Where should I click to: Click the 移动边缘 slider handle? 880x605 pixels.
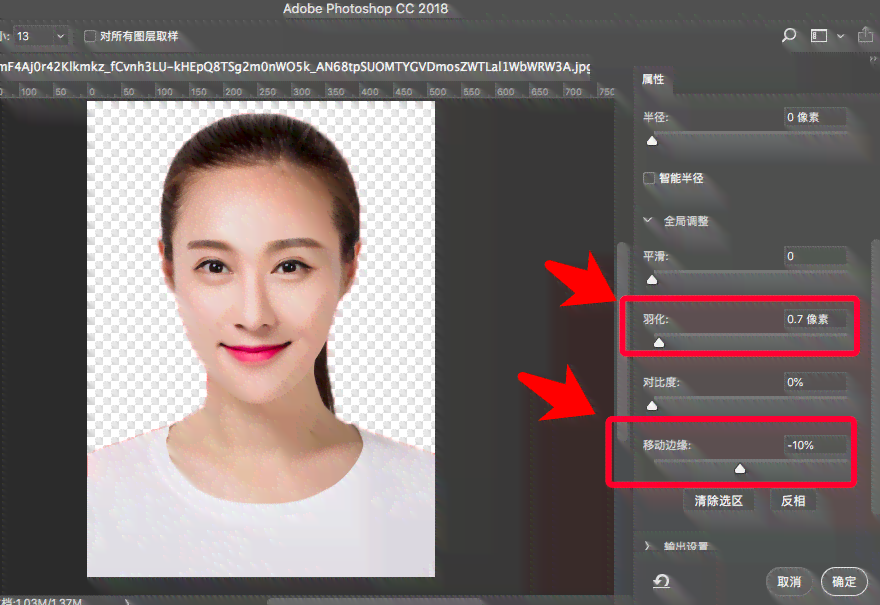click(x=740, y=469)
